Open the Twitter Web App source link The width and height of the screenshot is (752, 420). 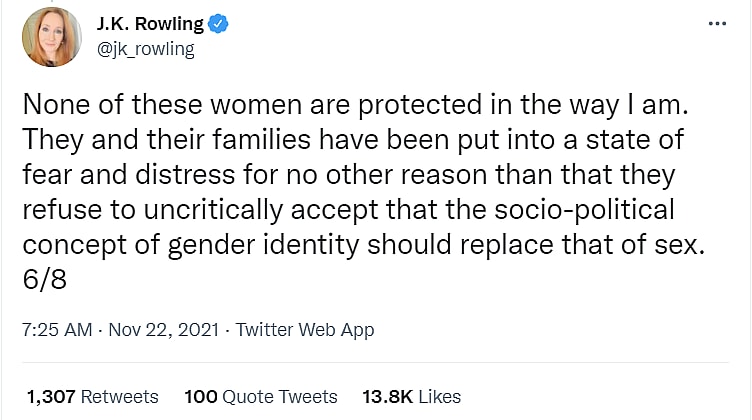pos(304,329)
